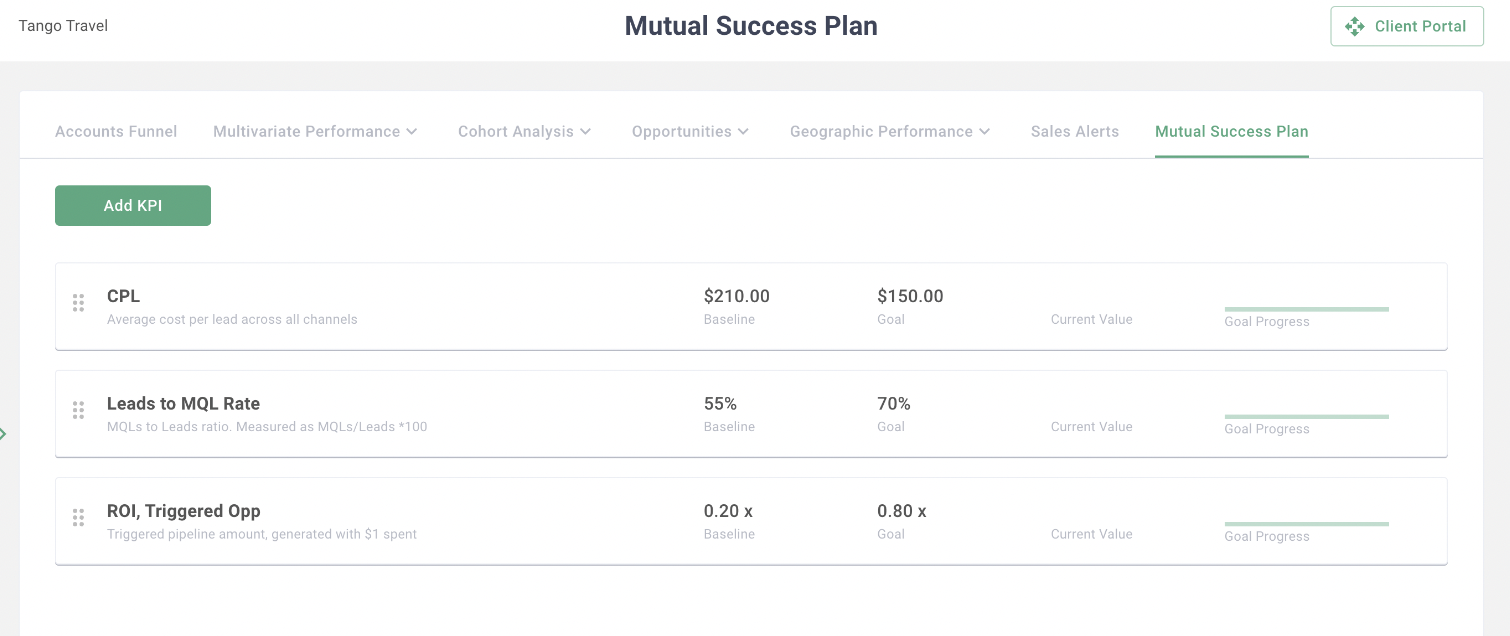This screenshot has width=1510, height=636.
Task: Click Leads to MQL Rate progress bar
Action: 1306,416
